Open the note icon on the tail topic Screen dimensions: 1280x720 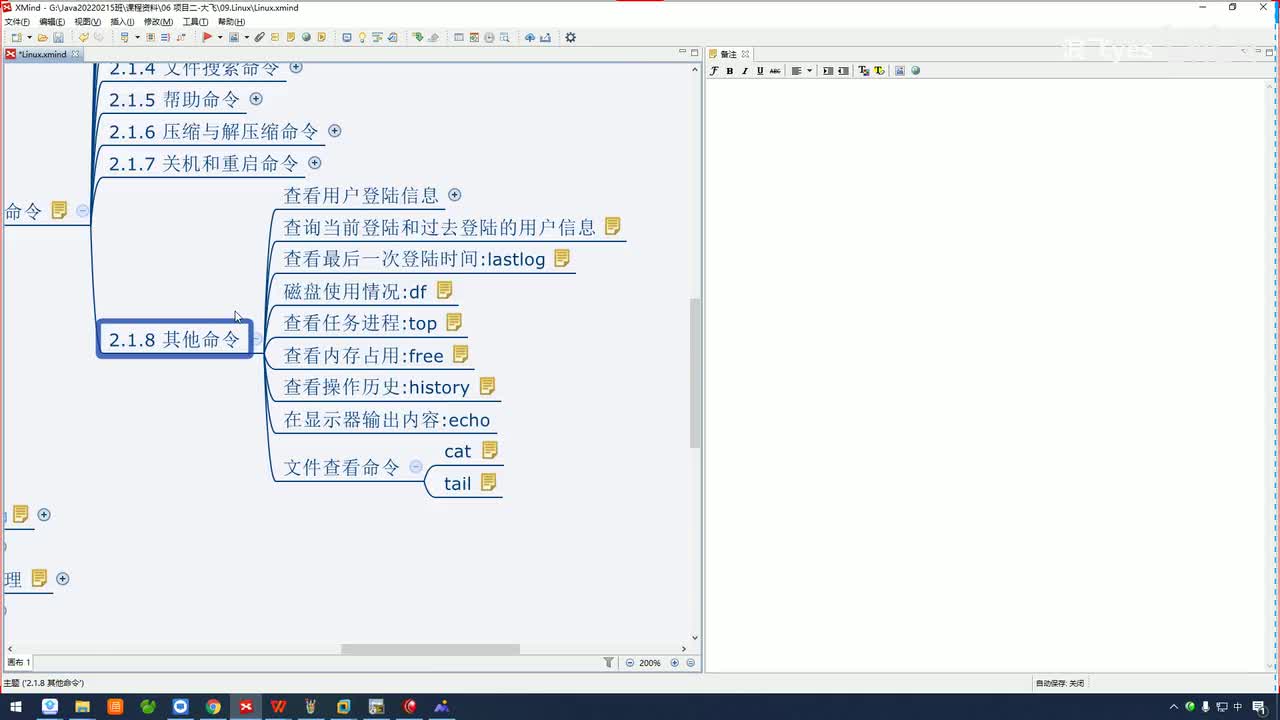tap(489, 482)
